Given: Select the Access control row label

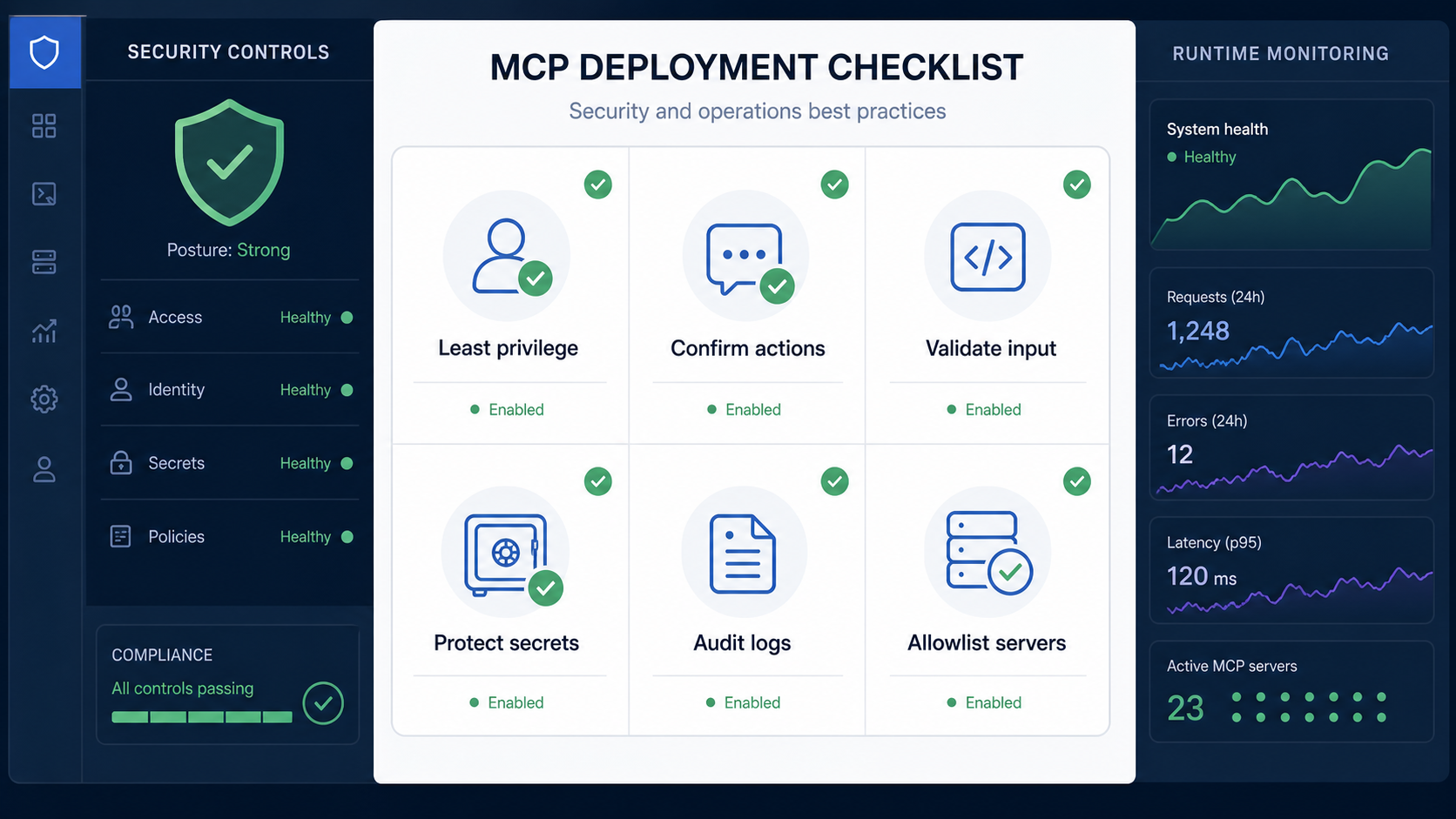Looking at the screenshot, I should 175,318.
